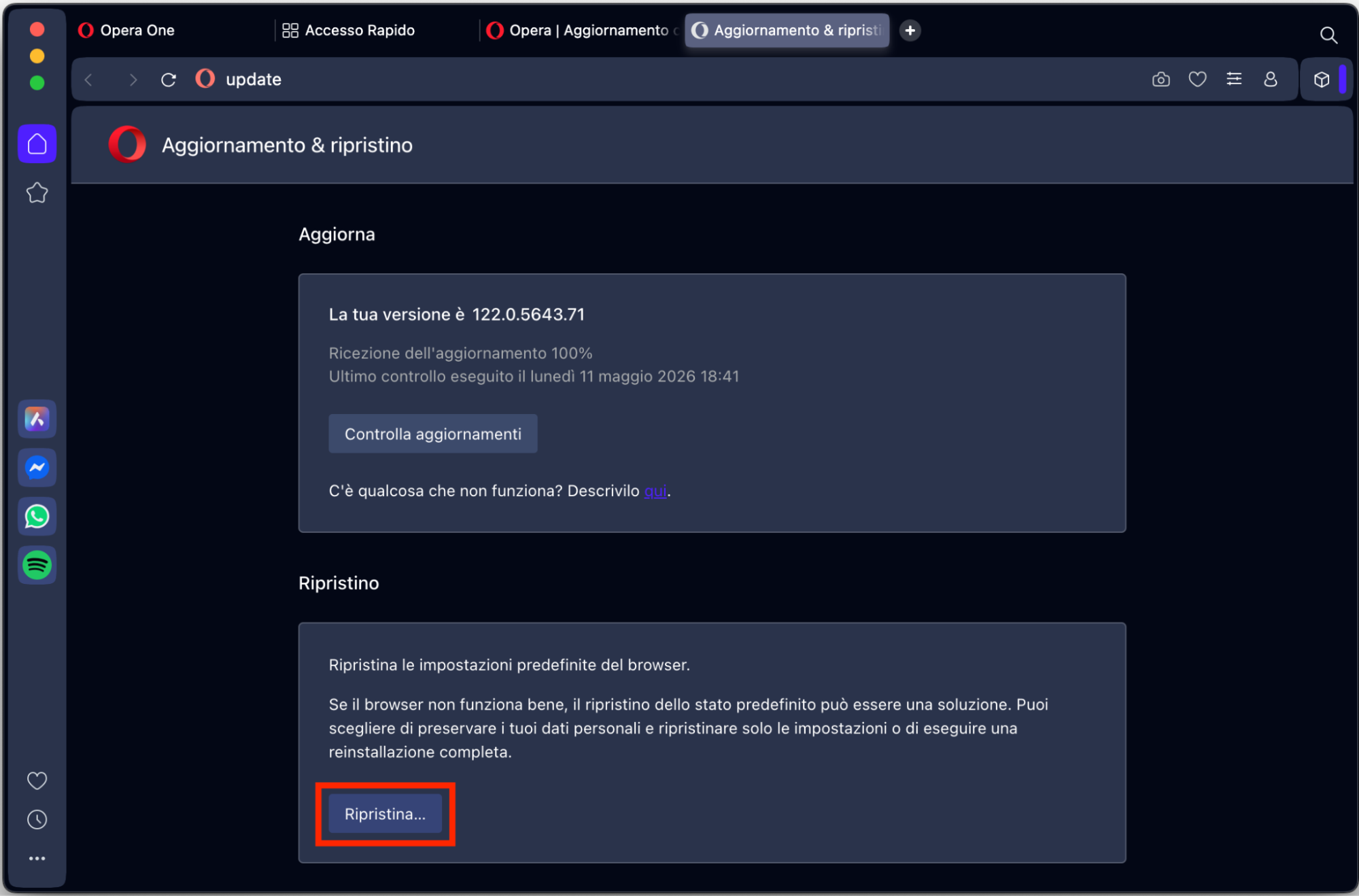Open the Home sidebar icon
The width and height of the screenshot is (1359, 896).
pyautogui.click(x=37, y=144)
